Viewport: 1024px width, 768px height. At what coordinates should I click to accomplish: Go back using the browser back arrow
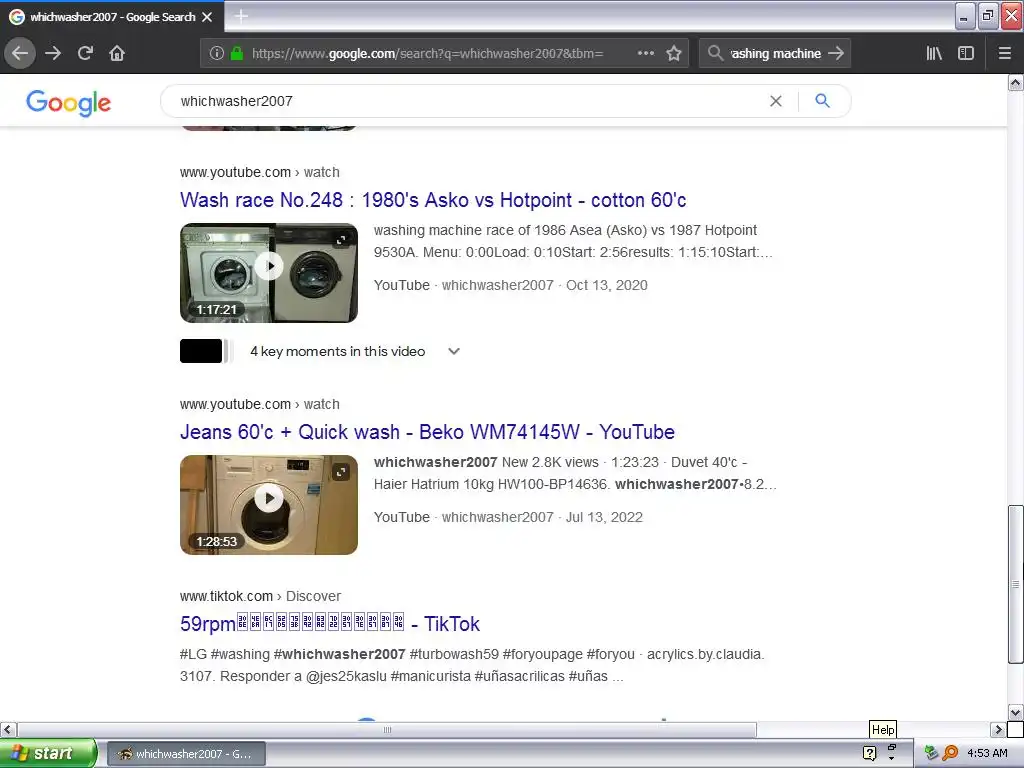point(20,53)
